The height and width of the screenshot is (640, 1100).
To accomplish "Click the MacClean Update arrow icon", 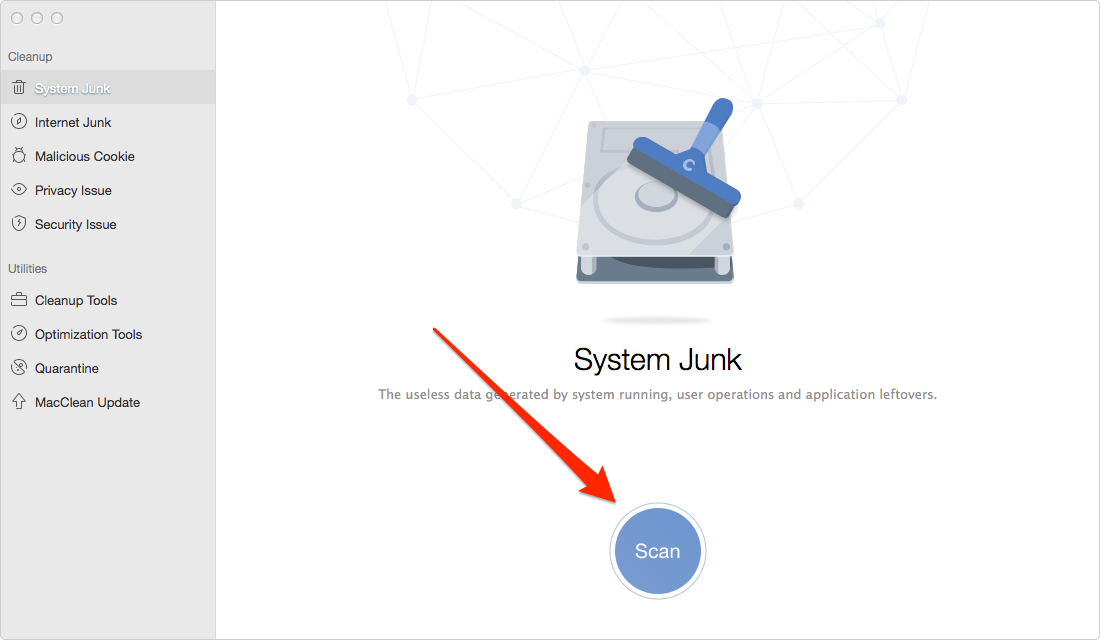I will (x=19, y=401).
